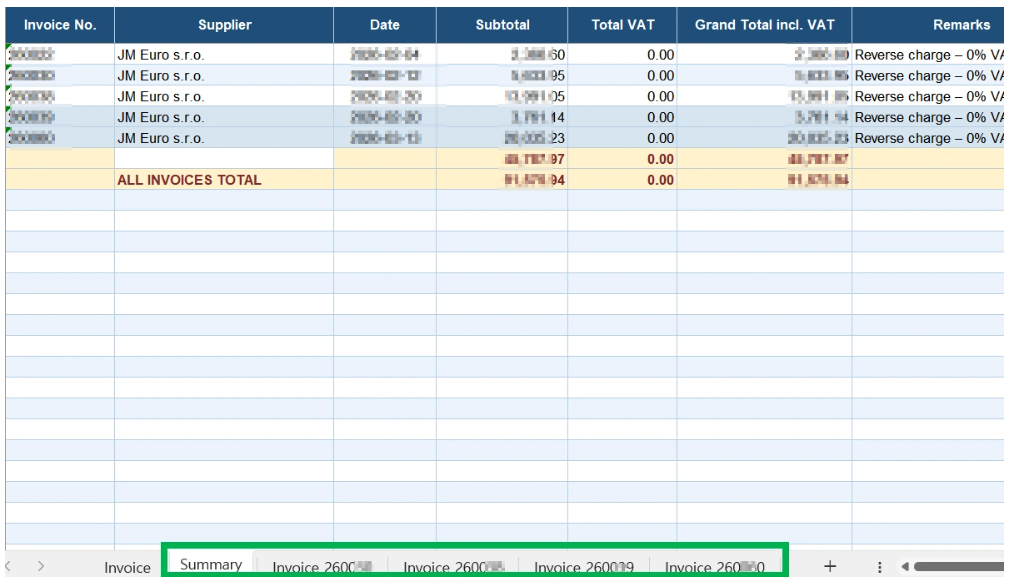Select the Date header cell

[385, 25]
